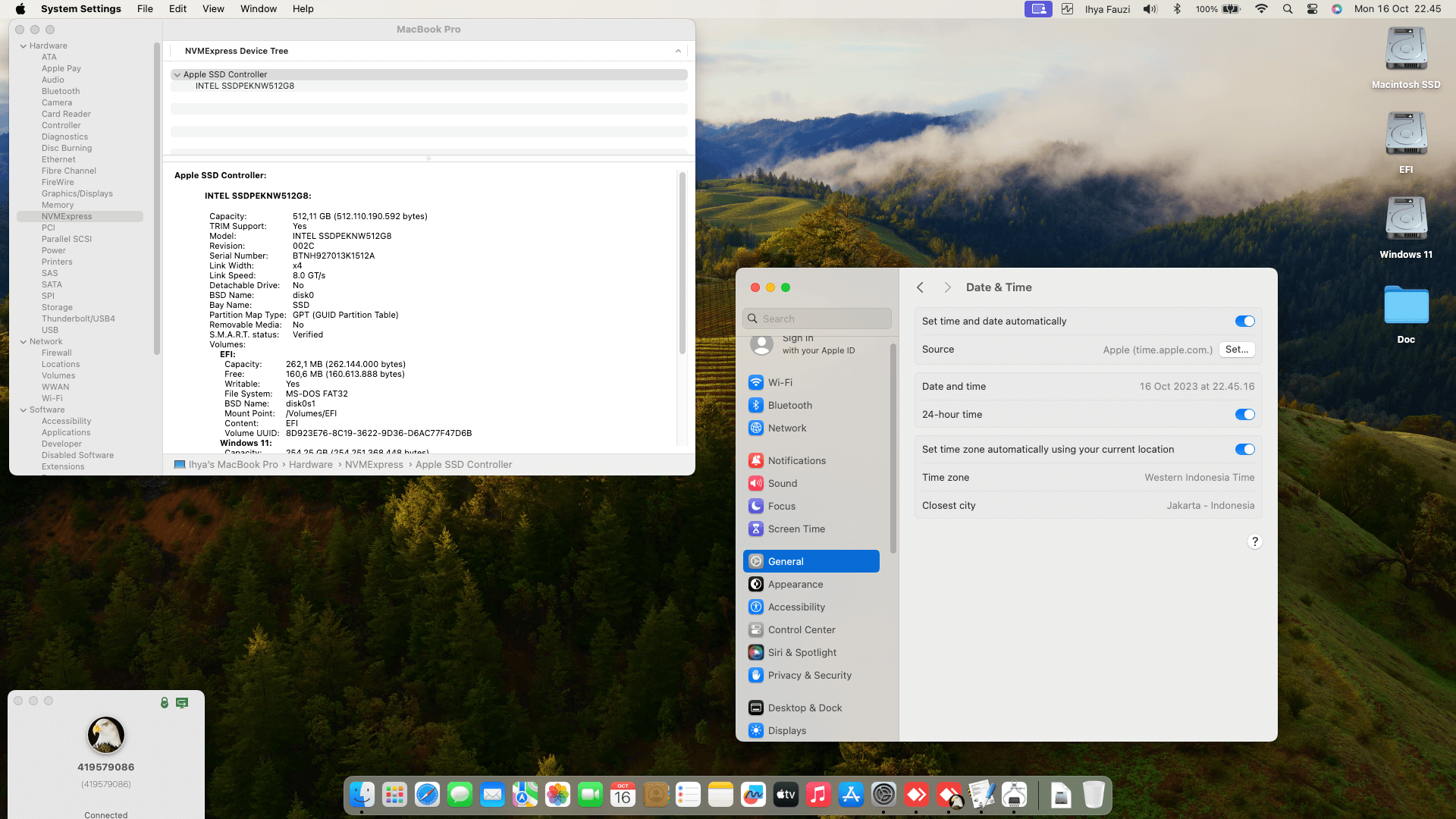Open the App Store from the Dock
Image resolution: width=1456 pixels, height=819 pixels.
tap(851, 795)
